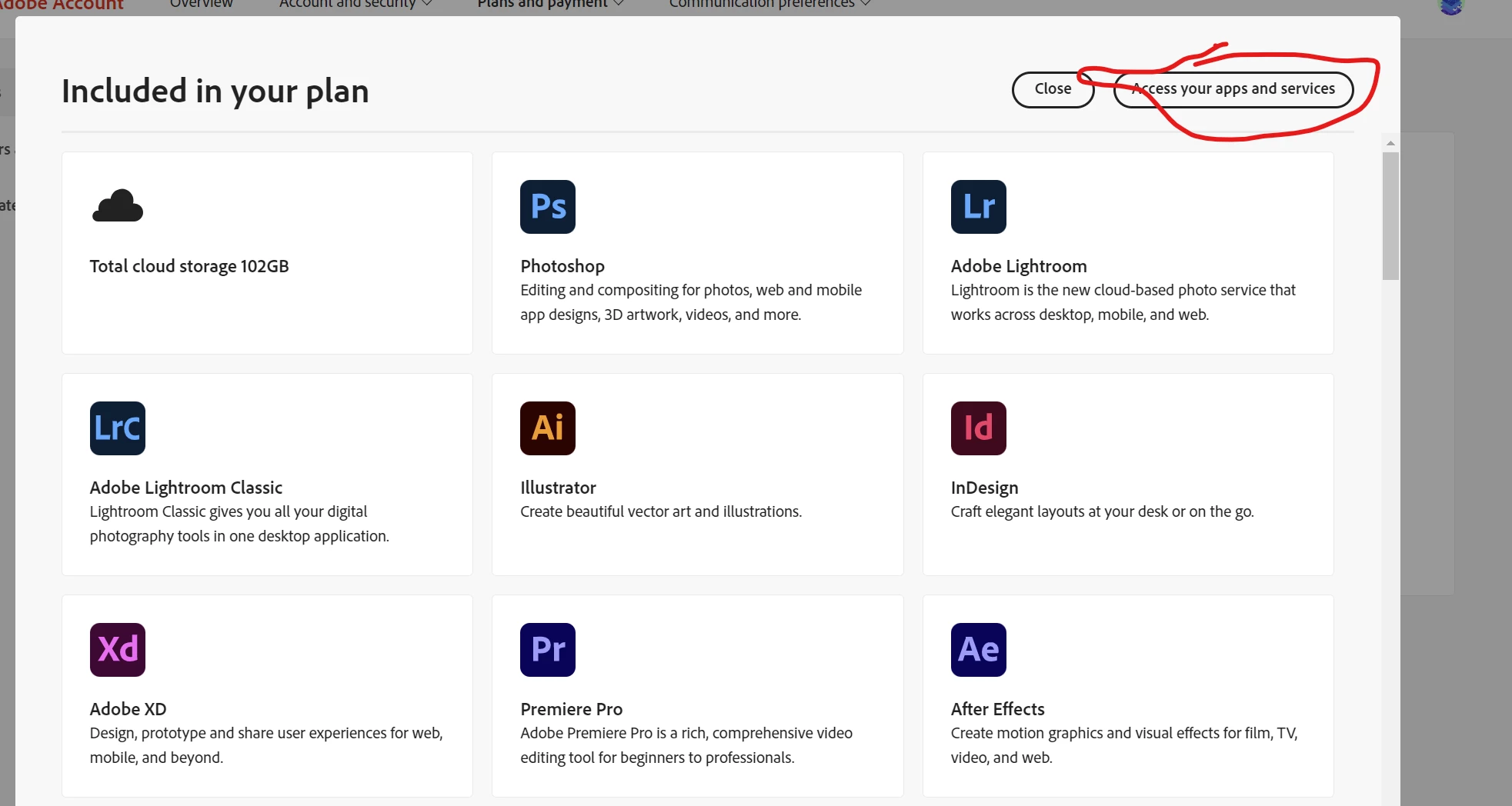This screenshot has width=1512, height=806.
Task: Click Premiere Pro description 'comprehensive video editing'
Action: pos(686,745)
